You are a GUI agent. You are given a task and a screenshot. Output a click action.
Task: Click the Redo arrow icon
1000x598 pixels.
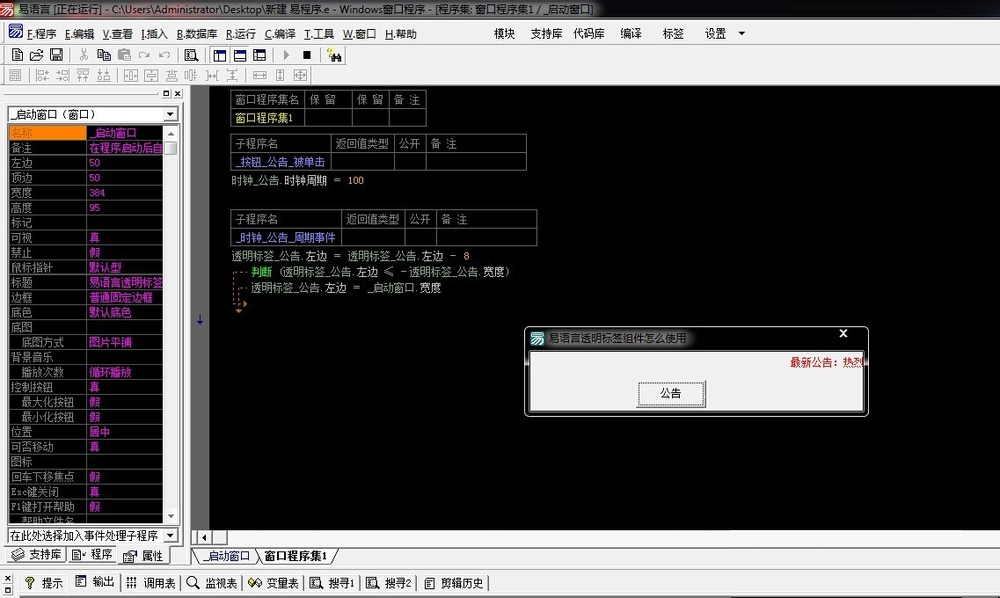point(144,55)
